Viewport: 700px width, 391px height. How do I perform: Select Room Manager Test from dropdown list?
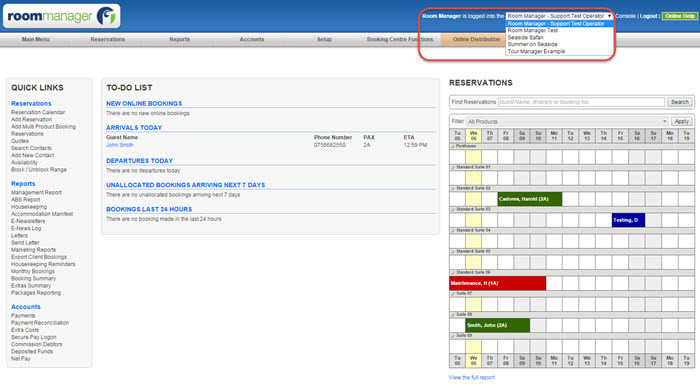point(533,30)
